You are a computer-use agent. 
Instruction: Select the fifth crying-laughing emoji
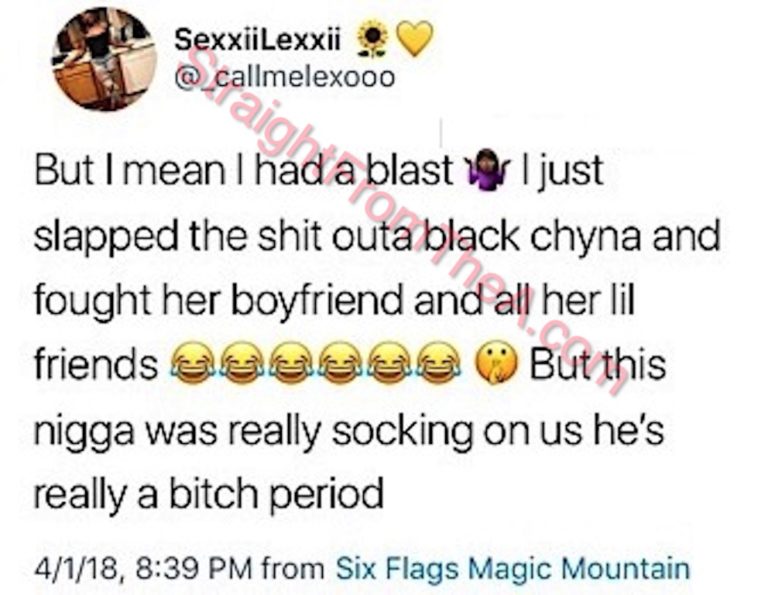pyautogui.click(x=389, y=364)
